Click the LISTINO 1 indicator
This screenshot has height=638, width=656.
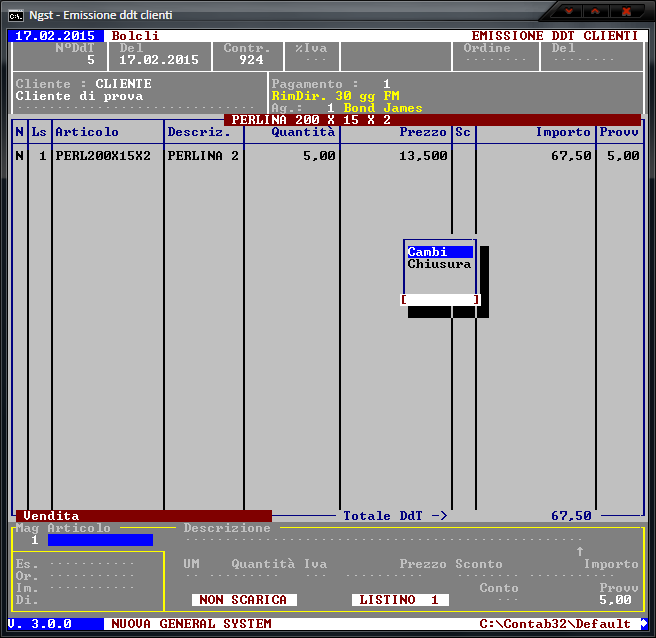[x=399, y=600]
